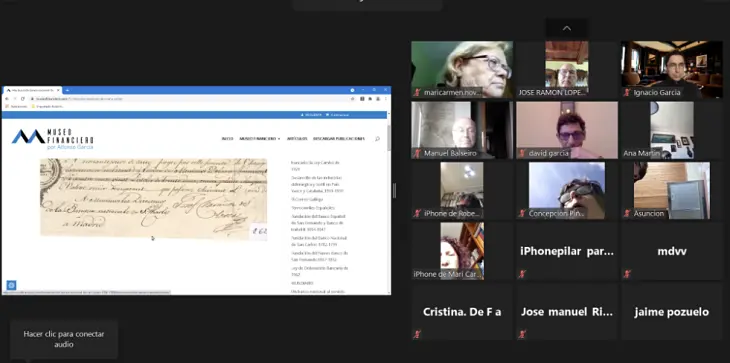Expand MUSEO FINANCIERO dropdown menu

[x=260, y=139]
